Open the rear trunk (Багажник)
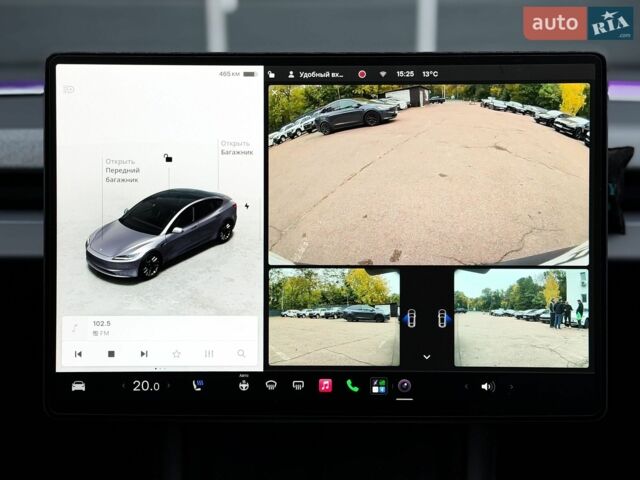The height and width of the screenshot is (480, 640). click(237, 148)
